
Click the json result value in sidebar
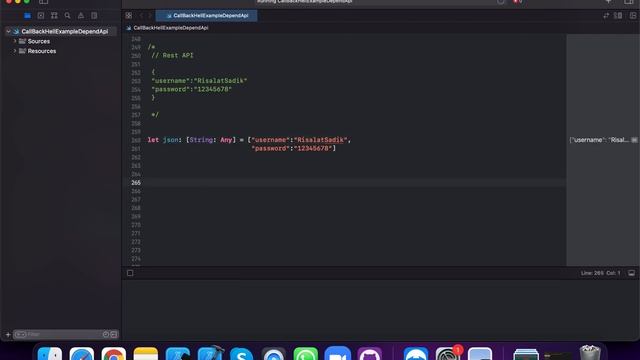click(599, 140)
